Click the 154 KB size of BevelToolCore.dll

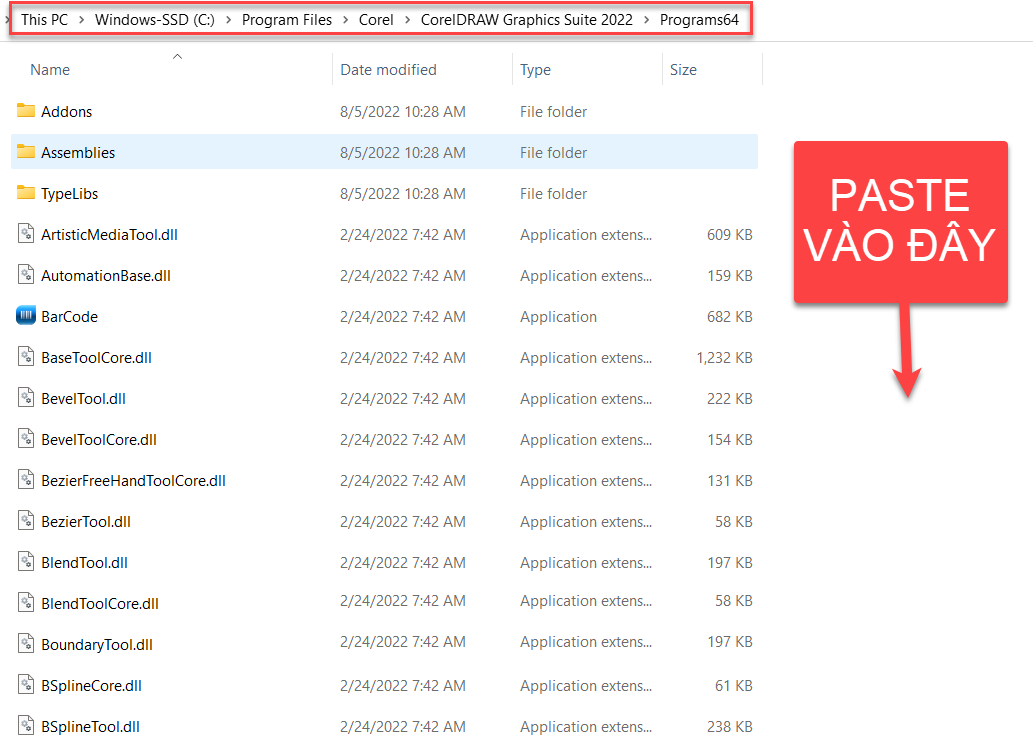click(729, 440)
